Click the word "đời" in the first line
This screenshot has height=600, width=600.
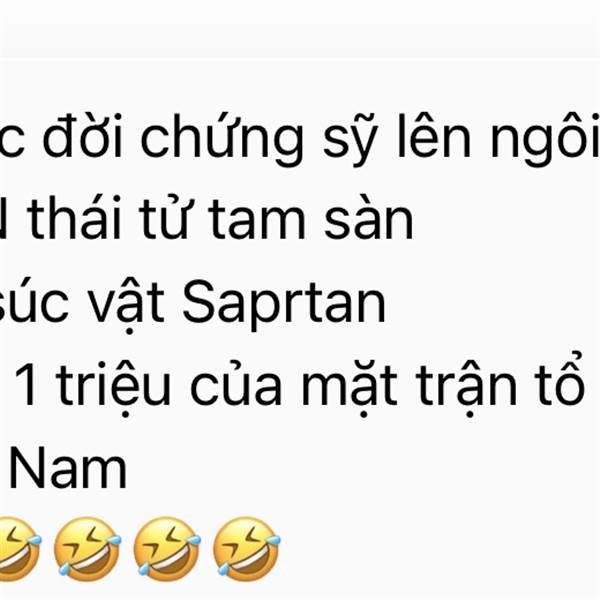coord(82,135)
